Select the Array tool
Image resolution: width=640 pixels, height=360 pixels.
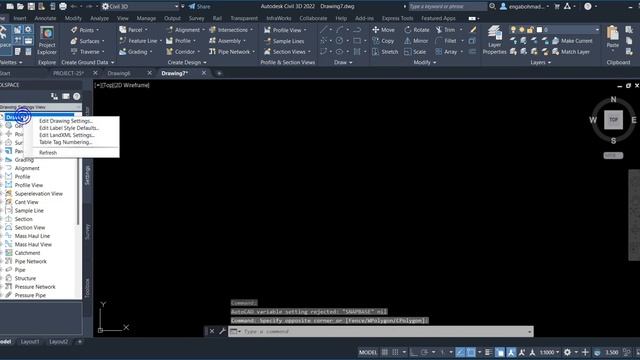pyautogui.click(x=446, y=52)
